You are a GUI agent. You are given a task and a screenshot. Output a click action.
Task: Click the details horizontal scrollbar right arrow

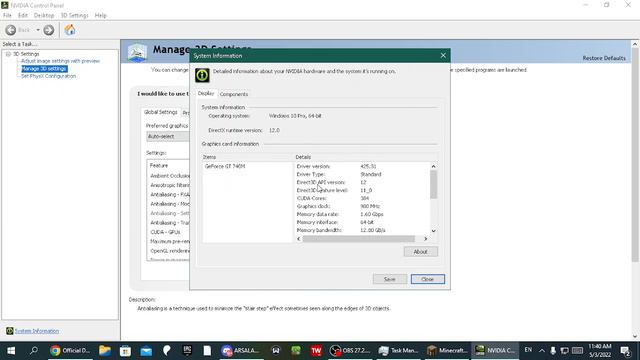point(425,239)
